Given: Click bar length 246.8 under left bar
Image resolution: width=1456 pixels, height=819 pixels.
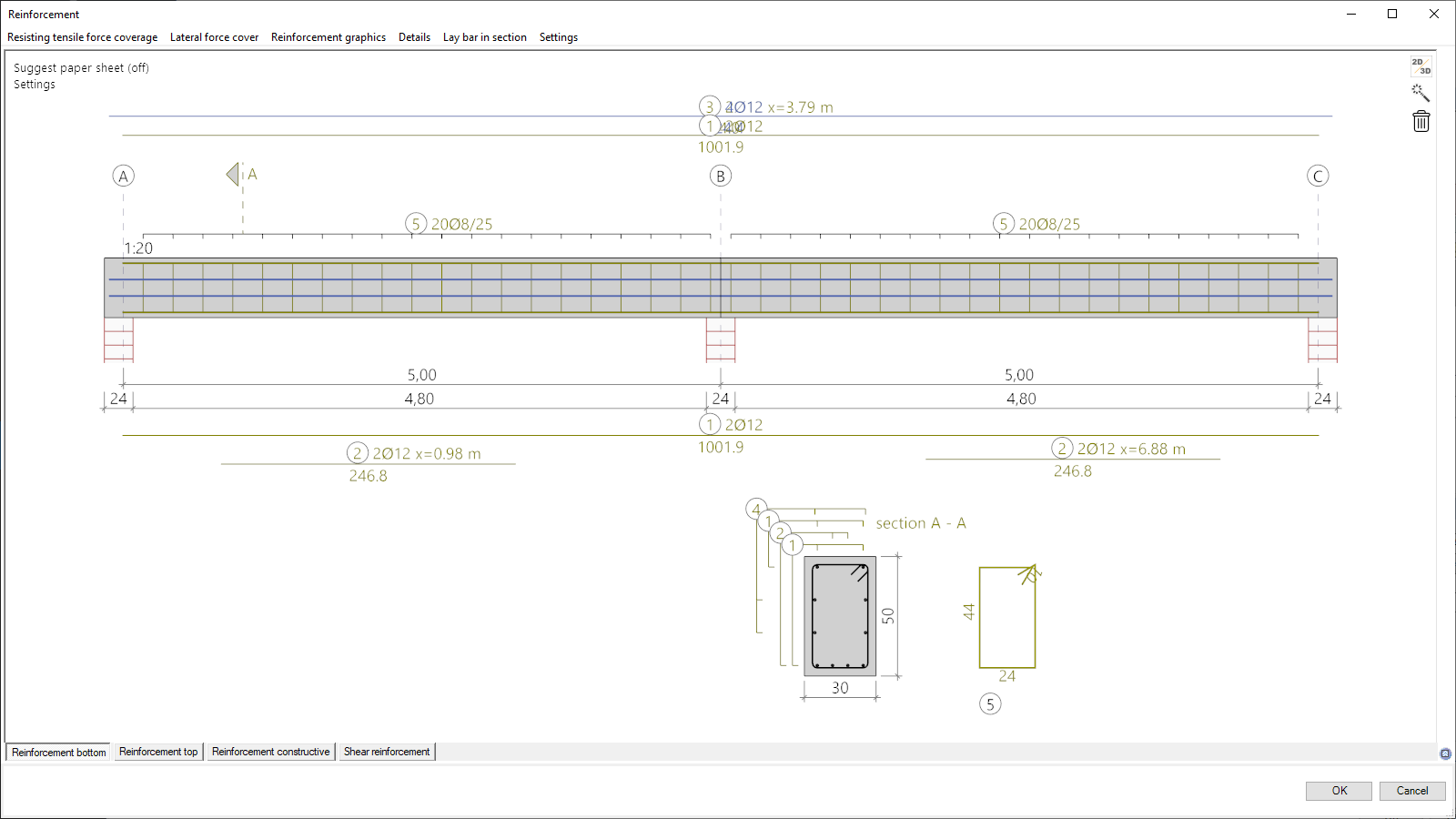Looking at the screenshot, I should 369,476.
